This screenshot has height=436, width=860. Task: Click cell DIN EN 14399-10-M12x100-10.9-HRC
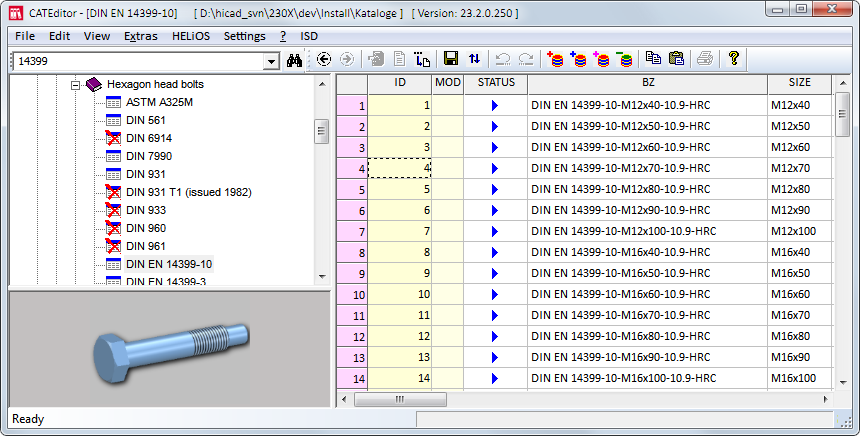click(648, 231)
